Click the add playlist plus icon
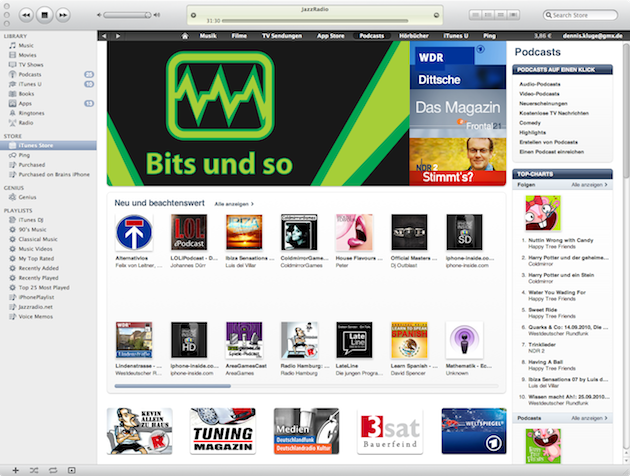630x476 pixels. pos(15,469)
